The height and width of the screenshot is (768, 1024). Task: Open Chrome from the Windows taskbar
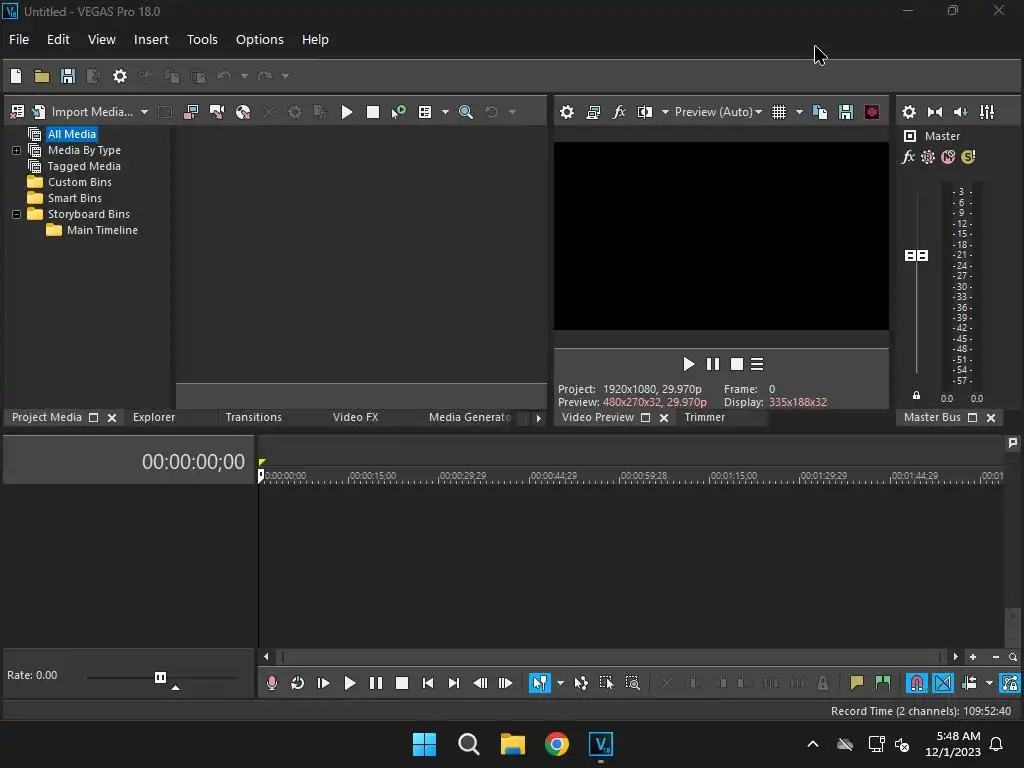coord(557,744)
